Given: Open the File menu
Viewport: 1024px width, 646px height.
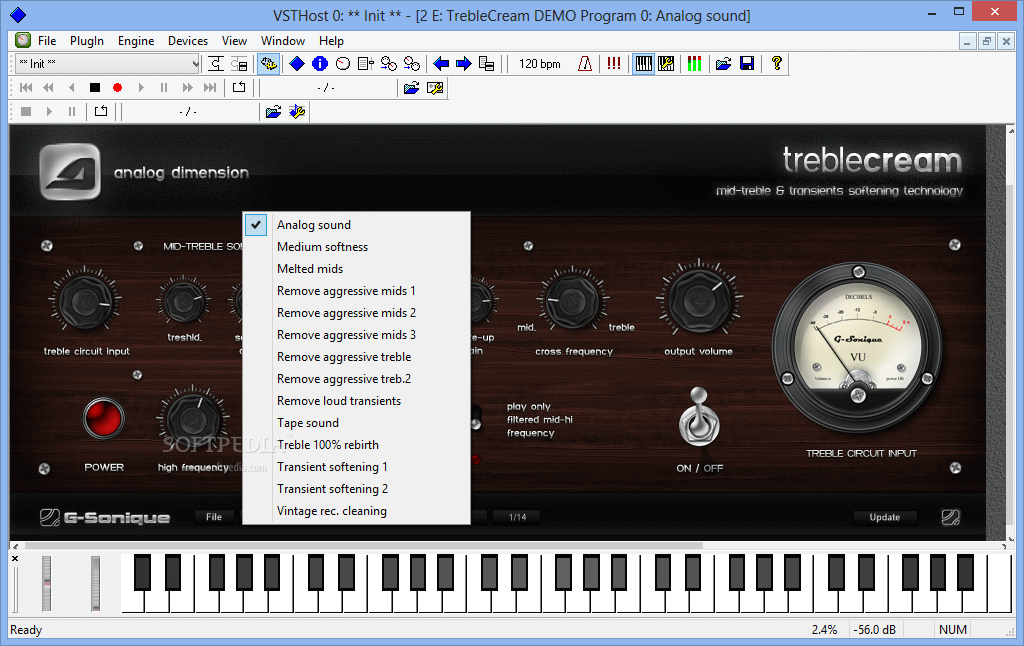Looking at the screenshot, I should [x=47, y=40].
